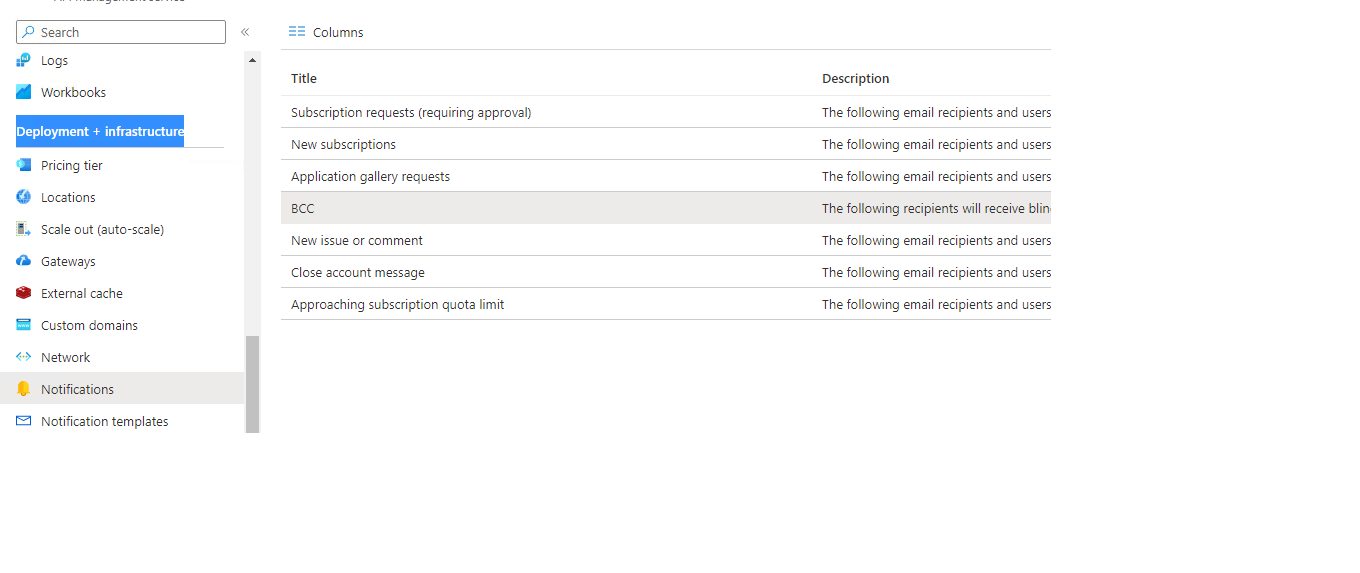Open the Columns chooser
1360x573 pixels.
[326, 32]
